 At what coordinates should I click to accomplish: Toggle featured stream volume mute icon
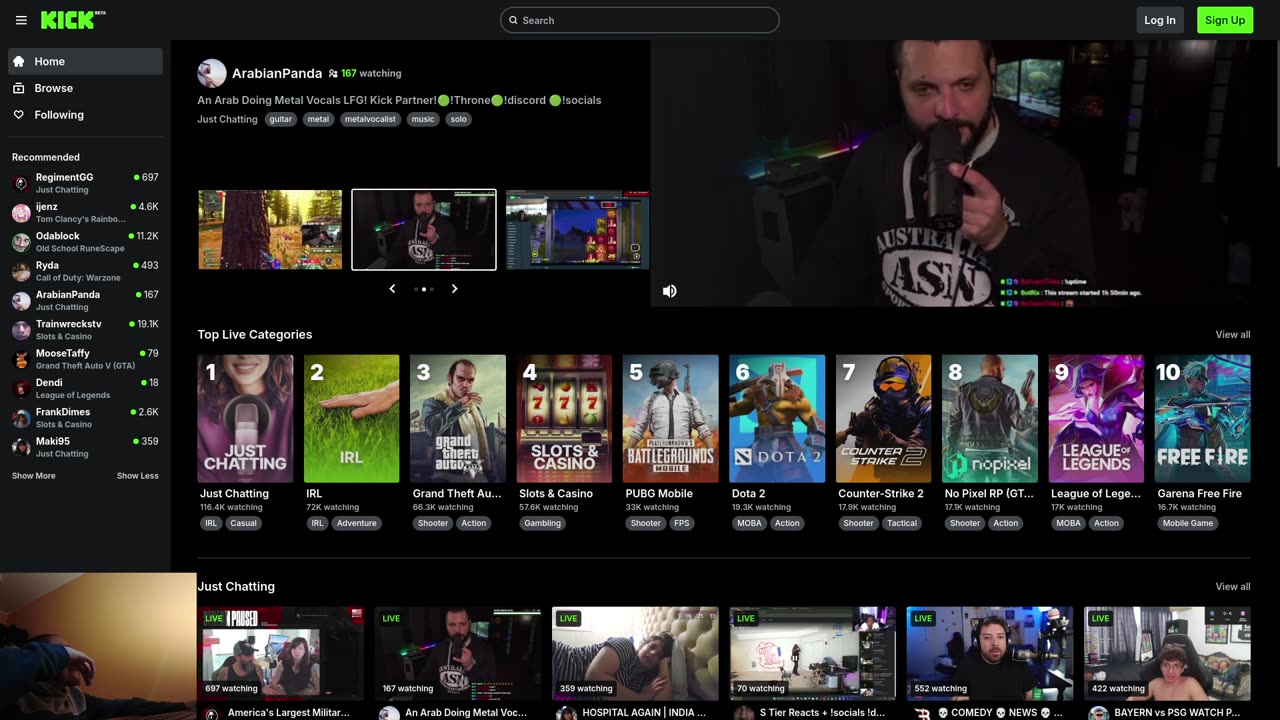(670, 291)
